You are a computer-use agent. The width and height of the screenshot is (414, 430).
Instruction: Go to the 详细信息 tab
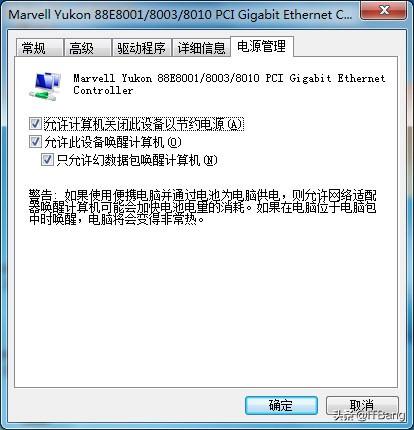[201, 48]
